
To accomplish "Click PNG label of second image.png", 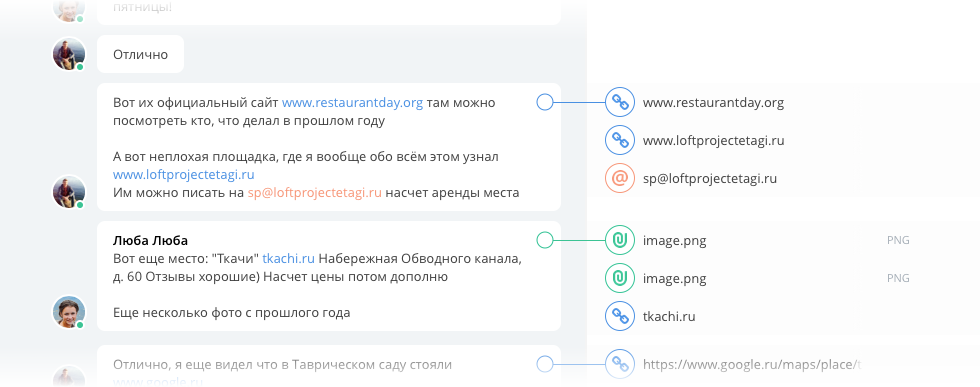I will click(898, 278).
